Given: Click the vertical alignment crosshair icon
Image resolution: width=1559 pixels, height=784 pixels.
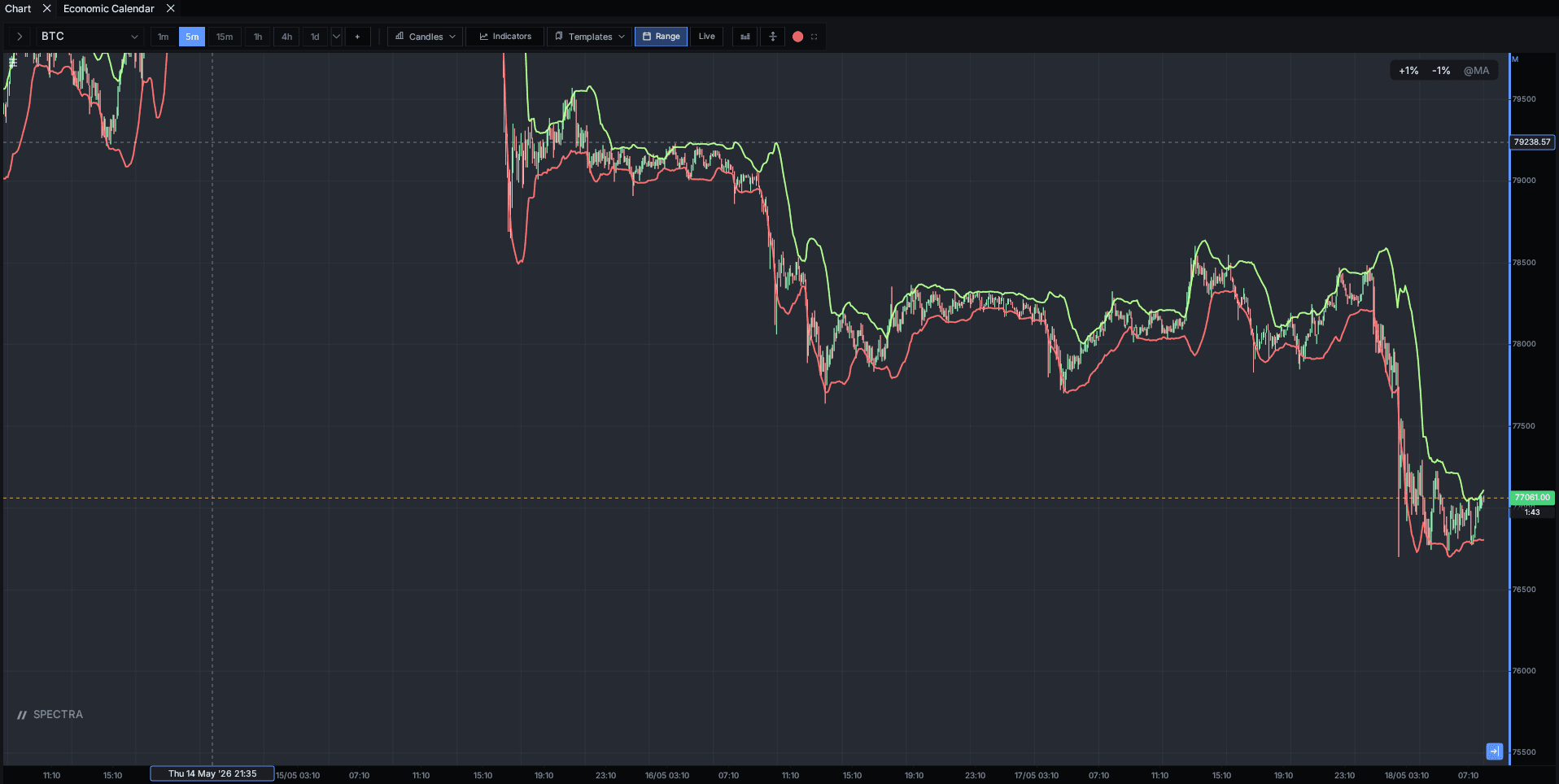Looking at the screenshot, I should [x=773, y=37].
